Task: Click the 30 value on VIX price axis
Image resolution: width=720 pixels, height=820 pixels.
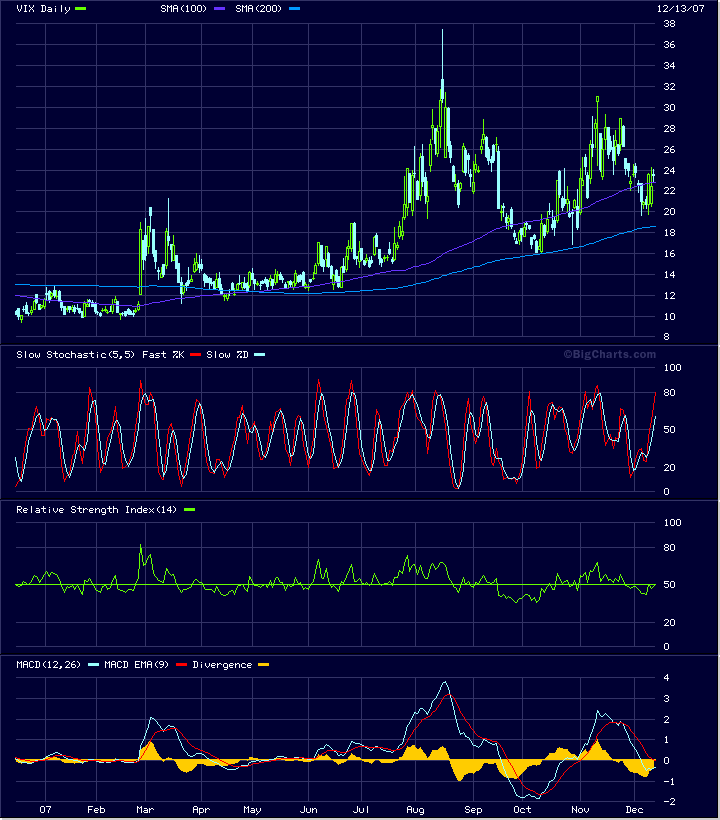Action: coord(669,107)
